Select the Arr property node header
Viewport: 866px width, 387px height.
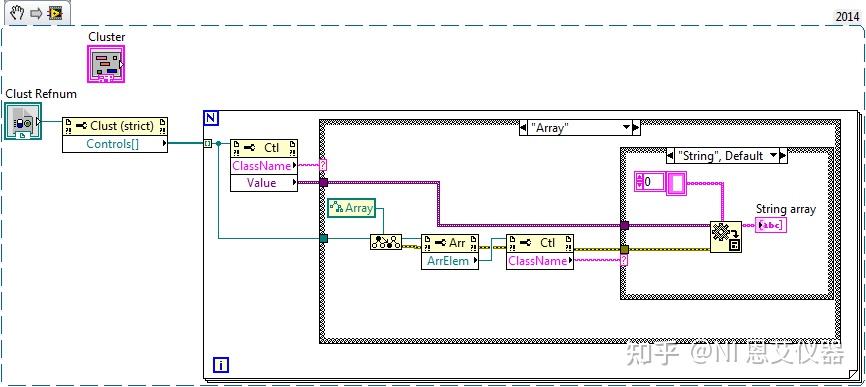pos(450,243)
